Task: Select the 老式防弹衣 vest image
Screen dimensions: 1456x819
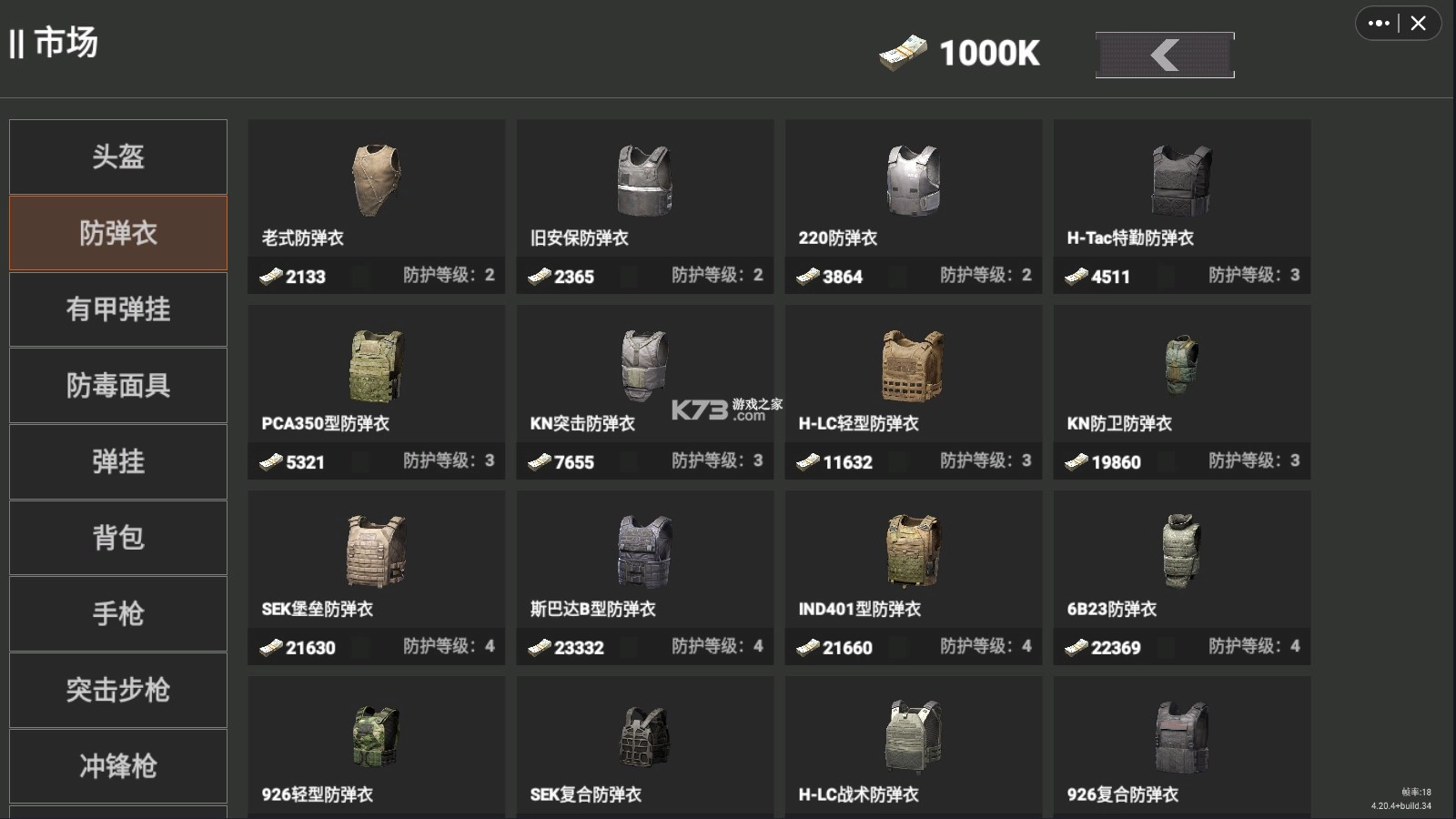Action: pos(376,179)
